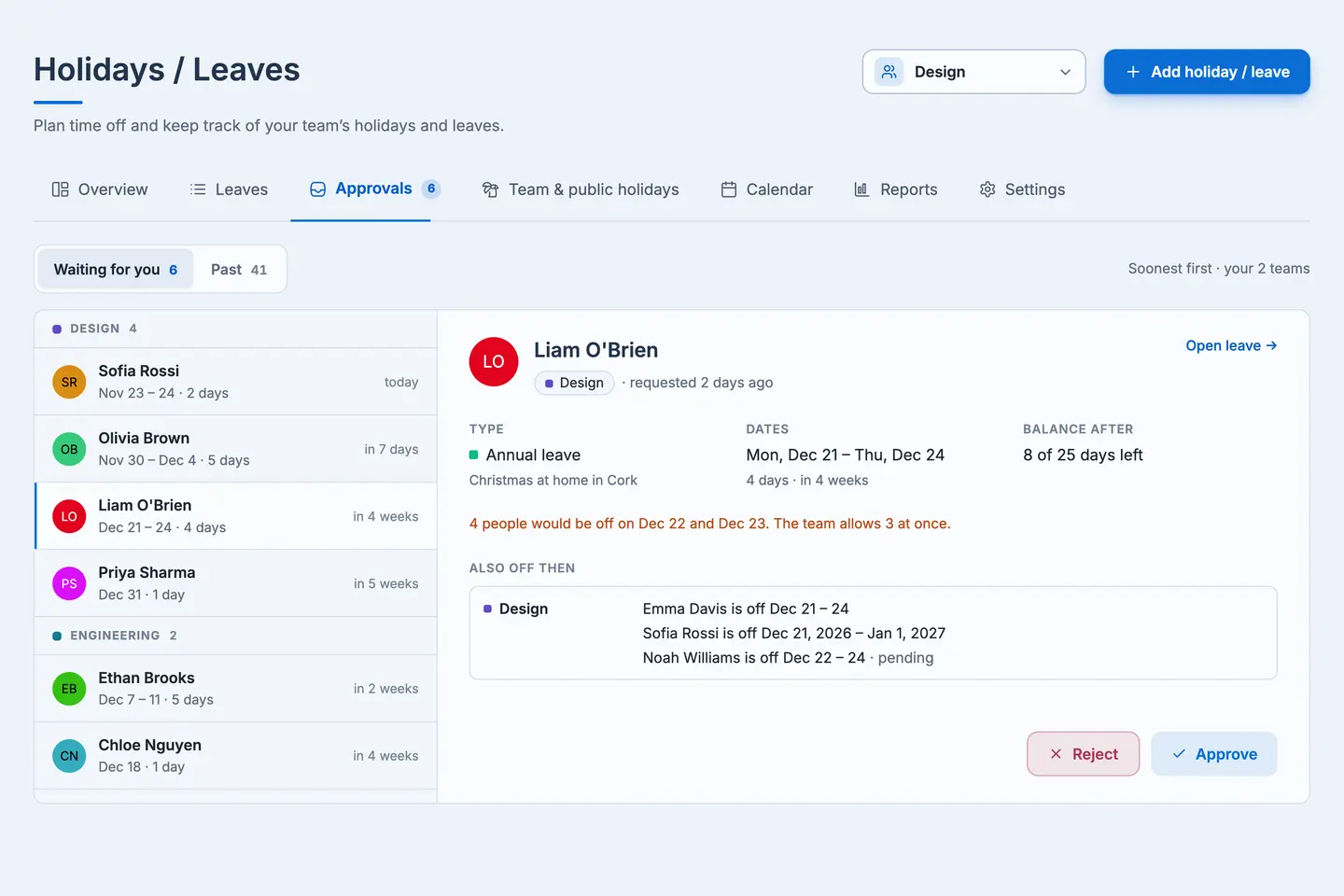The image size is (1344, 896).
Task: Click the X icon on Reject button
Action: click(1056, 754)
